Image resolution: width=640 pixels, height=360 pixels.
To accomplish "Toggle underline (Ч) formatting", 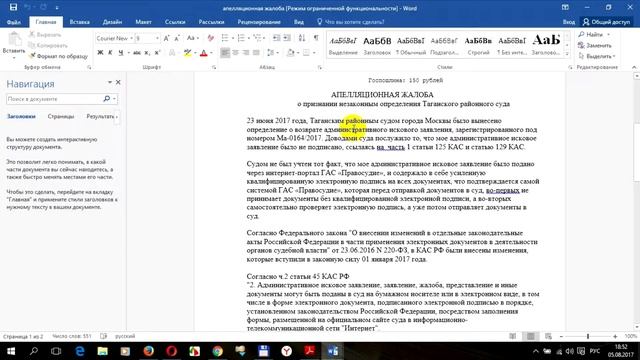I will 120,53.
